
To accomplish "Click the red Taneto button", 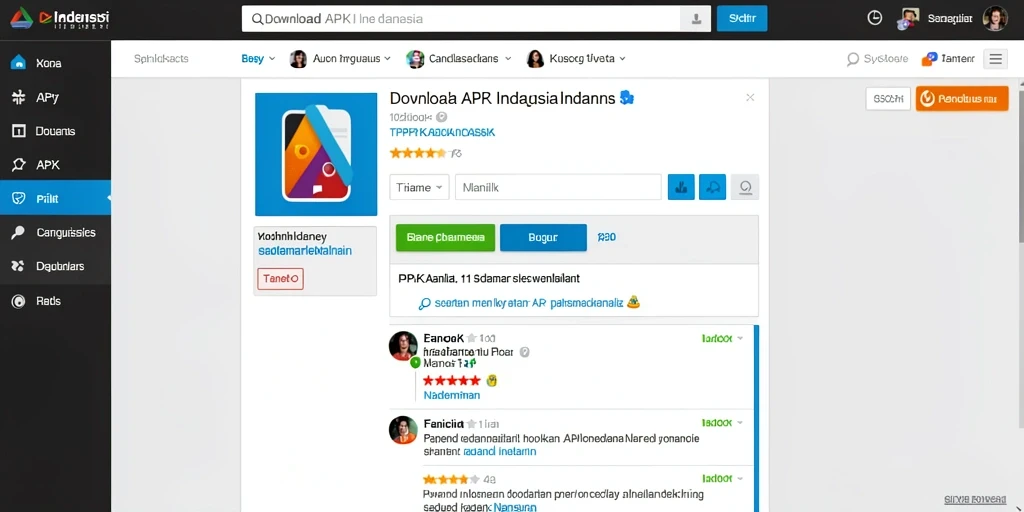I will pyautogui.click(x=280, y=279).
